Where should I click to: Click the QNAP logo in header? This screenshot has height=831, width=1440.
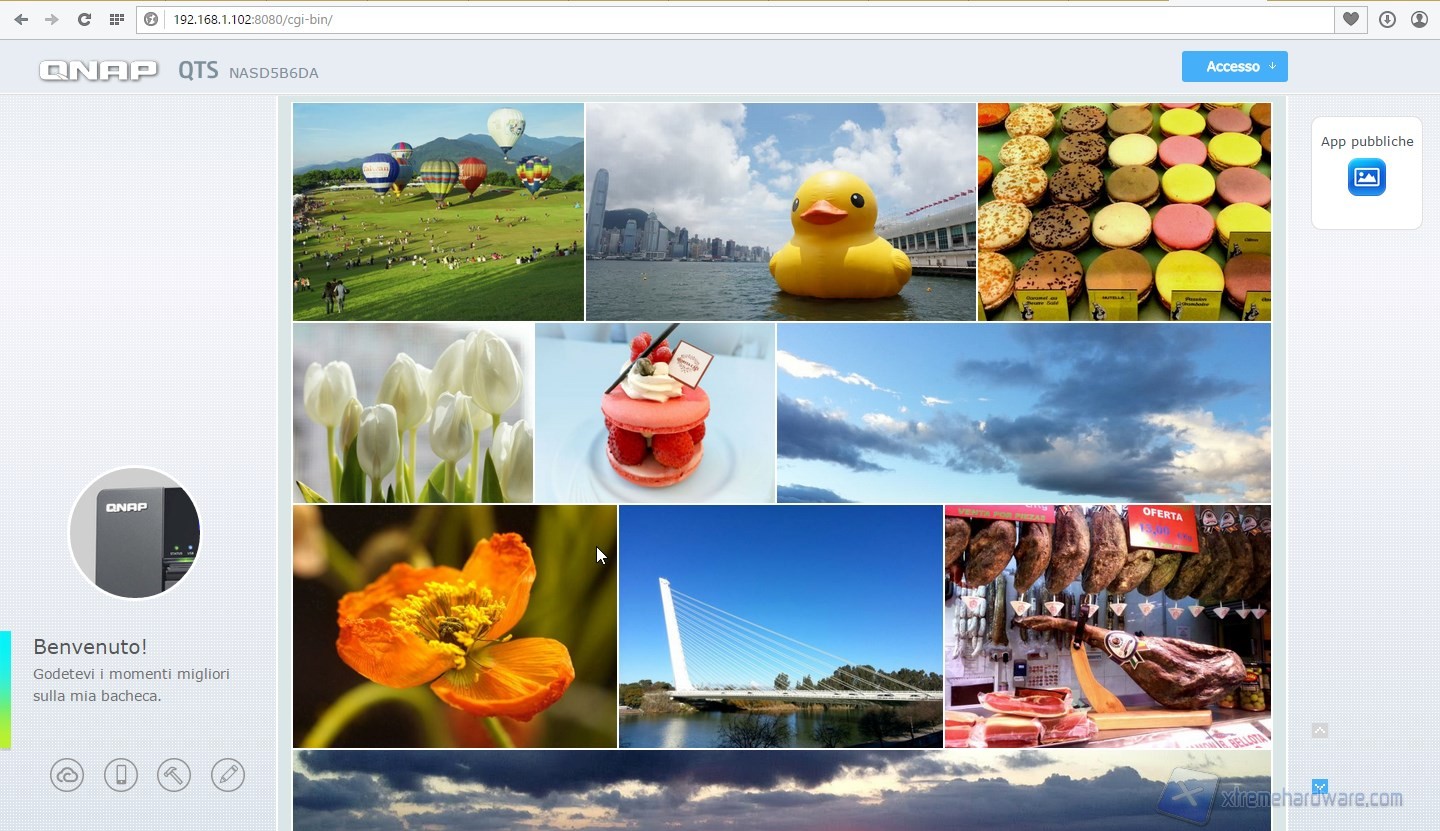coord(98,70)
